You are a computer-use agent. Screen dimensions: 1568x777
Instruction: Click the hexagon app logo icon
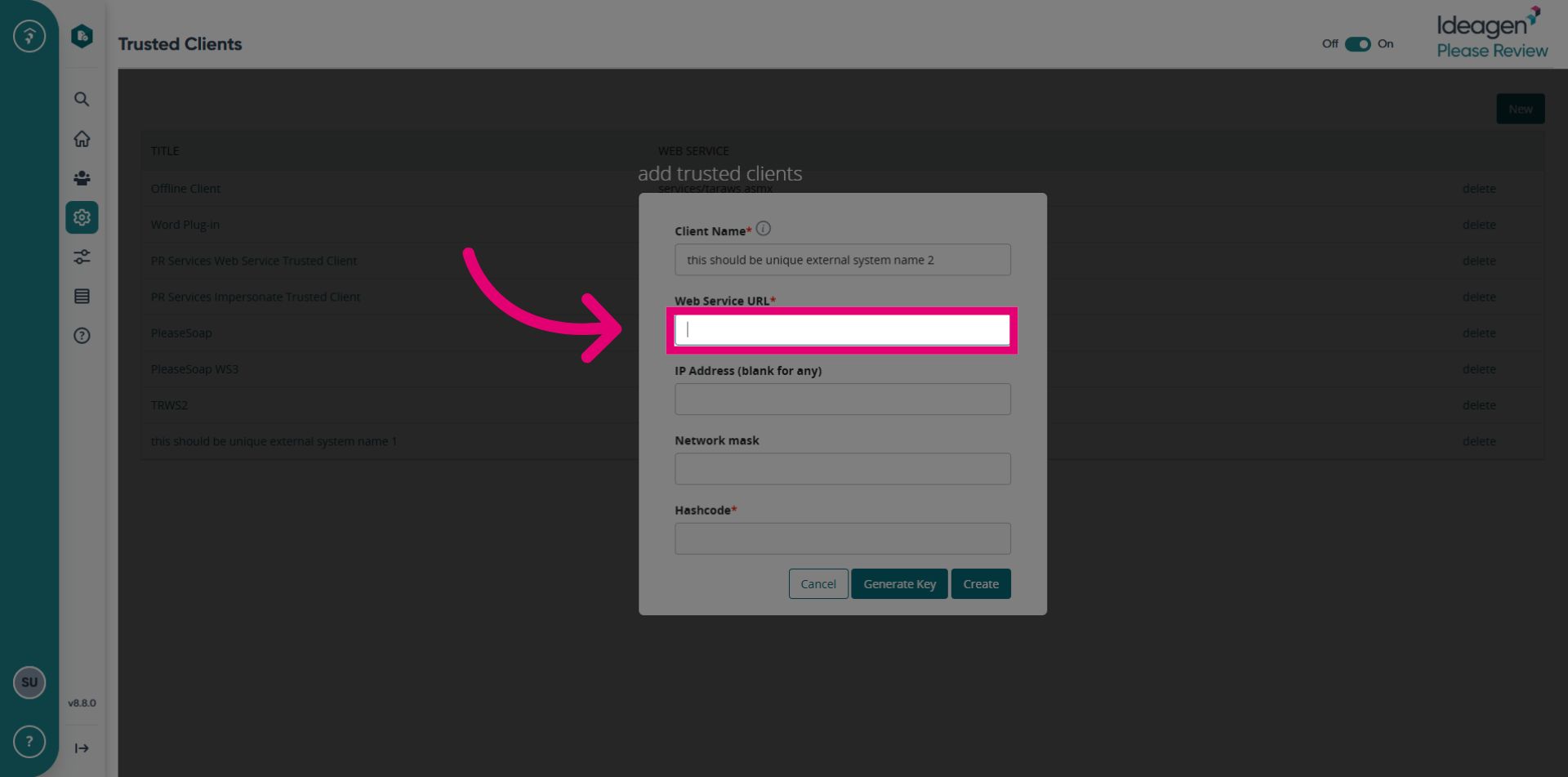82,36
